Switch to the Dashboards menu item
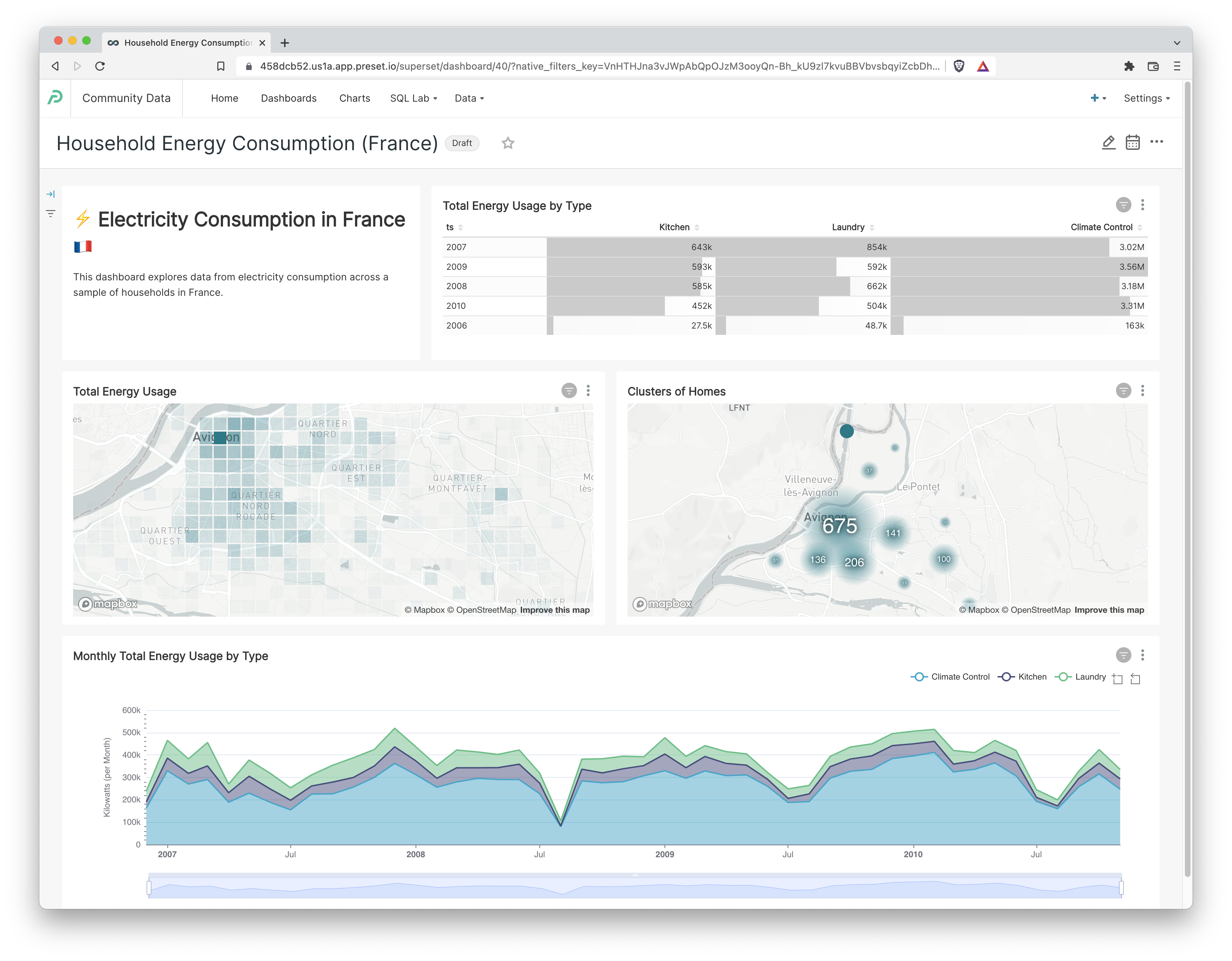Viewport: 1232px width, 961px height. point(289,98)
